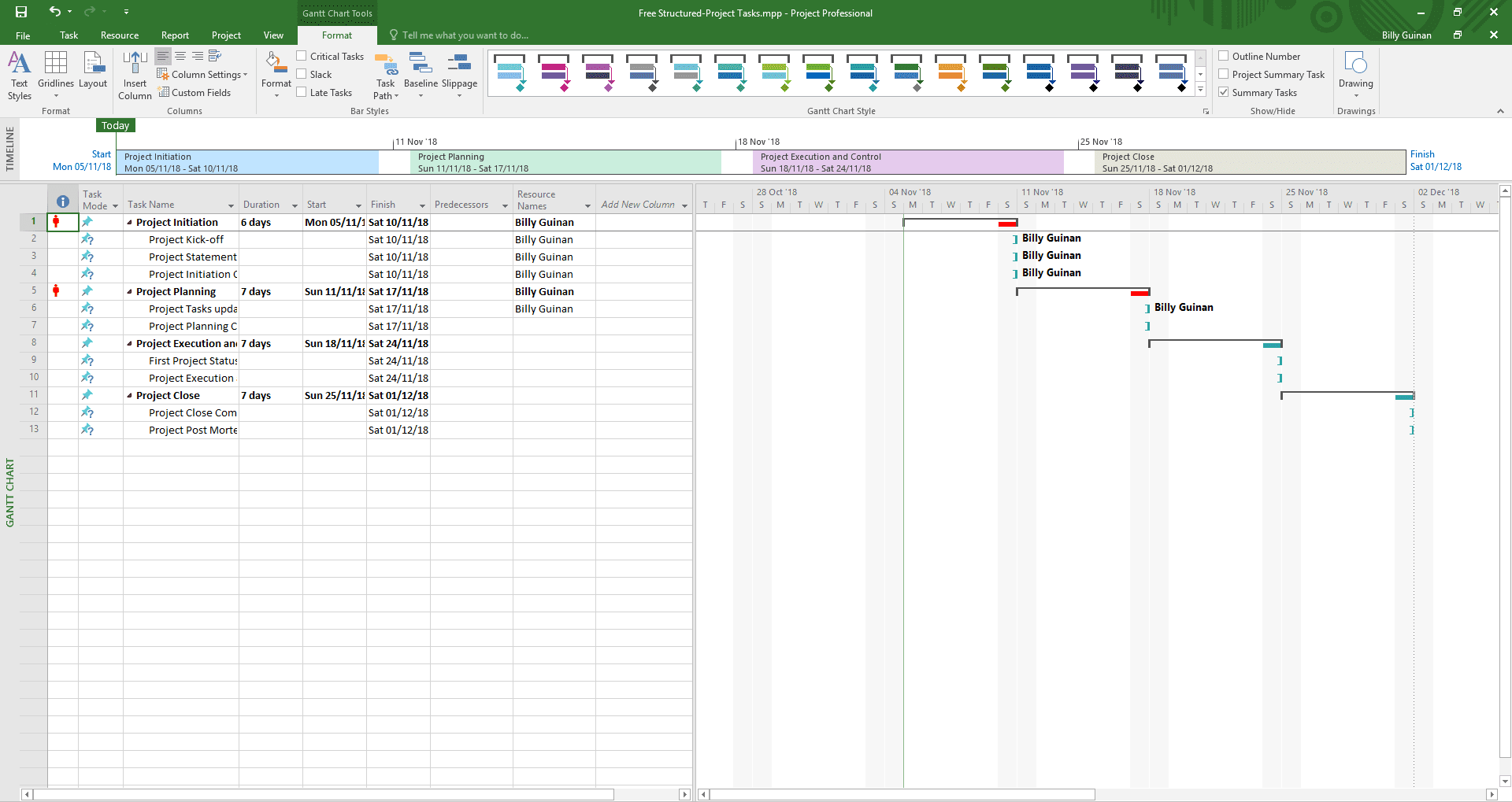Image resolution: width=1512 pixels, height=802 pixels.
Task: Click task mode icon for Project Close row
Action: pyautogui.click(x=87, y=395)
